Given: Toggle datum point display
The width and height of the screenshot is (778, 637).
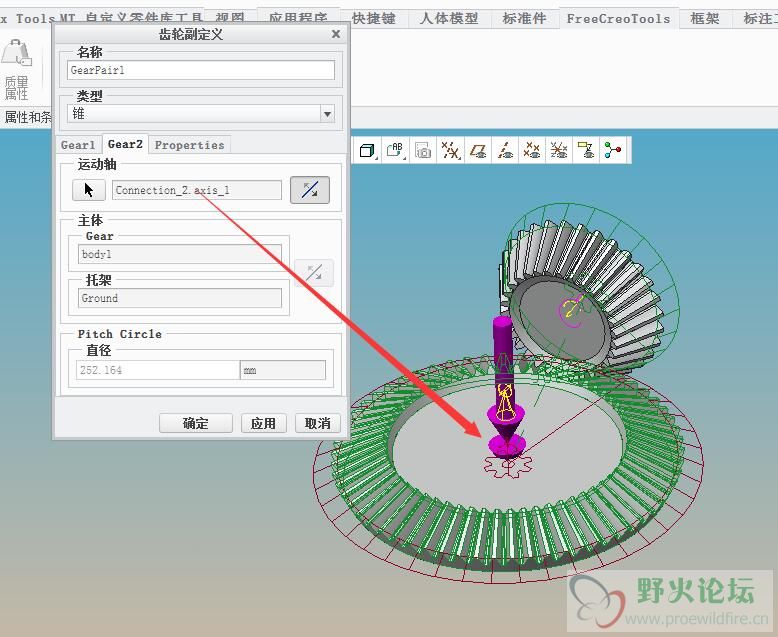Looking at the screenshot, I should click(x=532, y=150).
